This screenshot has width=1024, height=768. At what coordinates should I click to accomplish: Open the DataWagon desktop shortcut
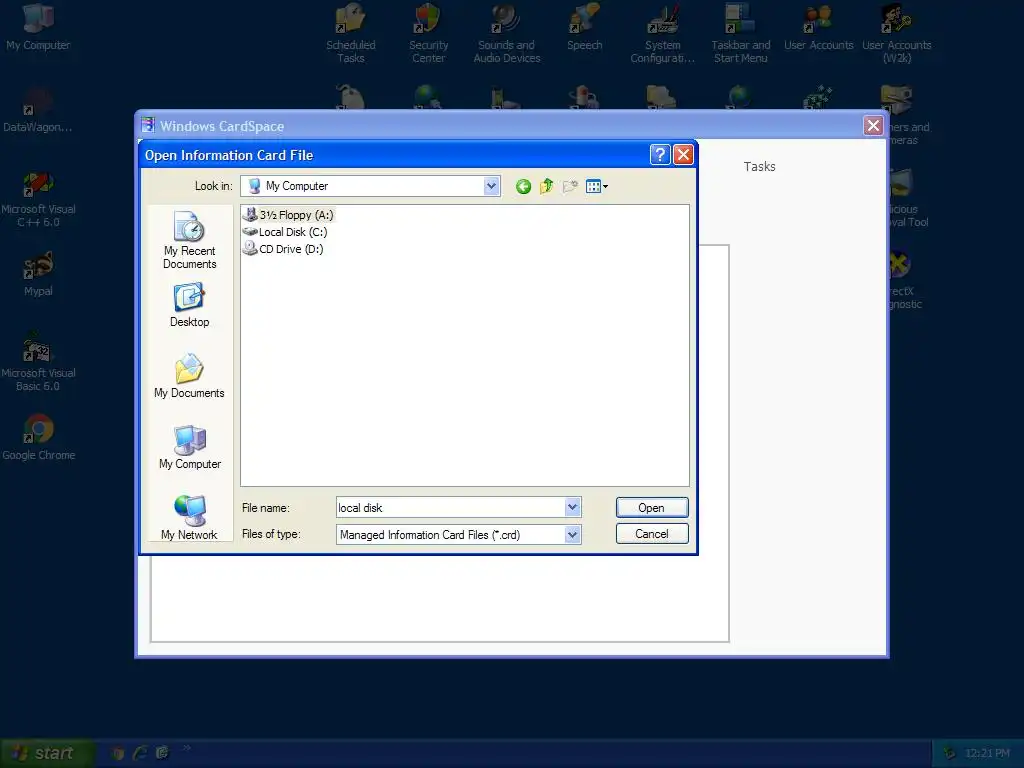[38, 110]
